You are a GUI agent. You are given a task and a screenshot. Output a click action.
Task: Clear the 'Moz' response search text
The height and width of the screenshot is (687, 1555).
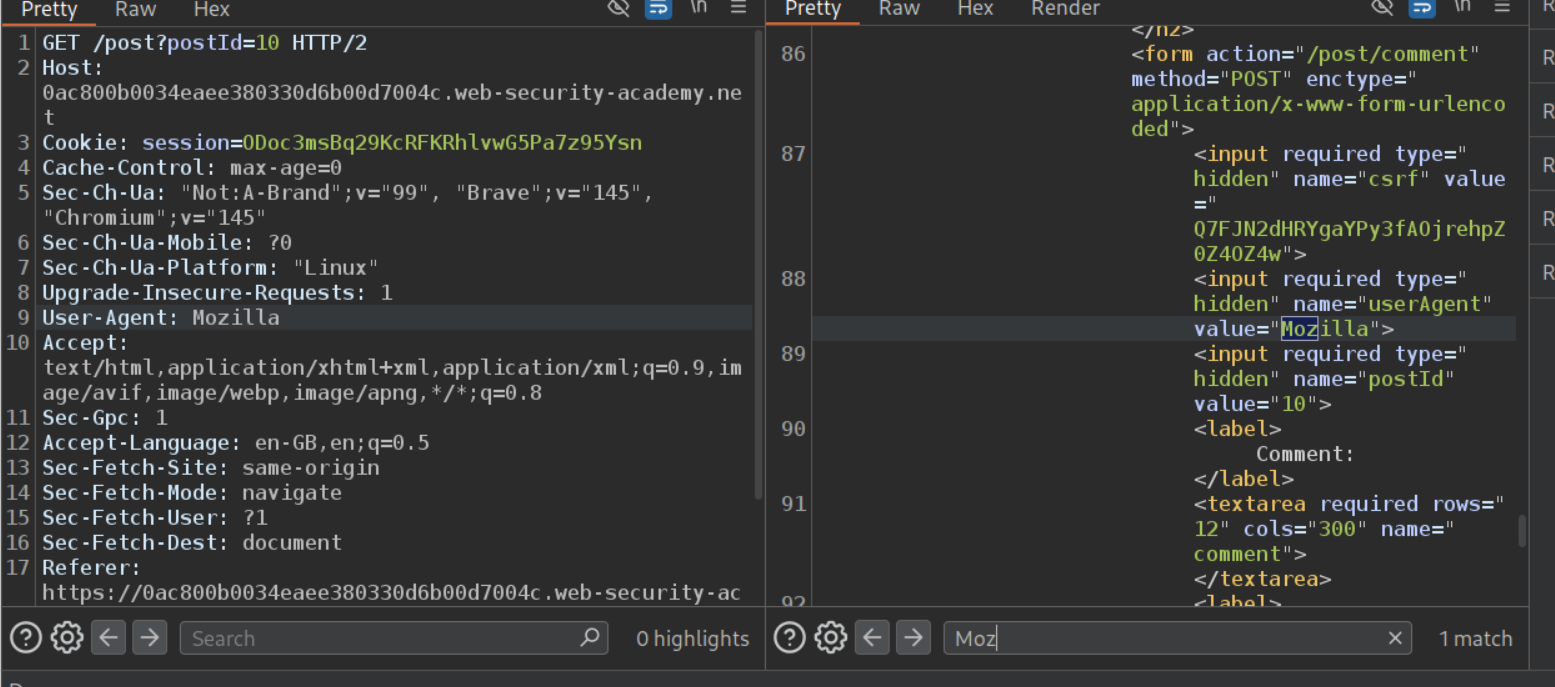pyautogui.click(x=1395, y=638)
